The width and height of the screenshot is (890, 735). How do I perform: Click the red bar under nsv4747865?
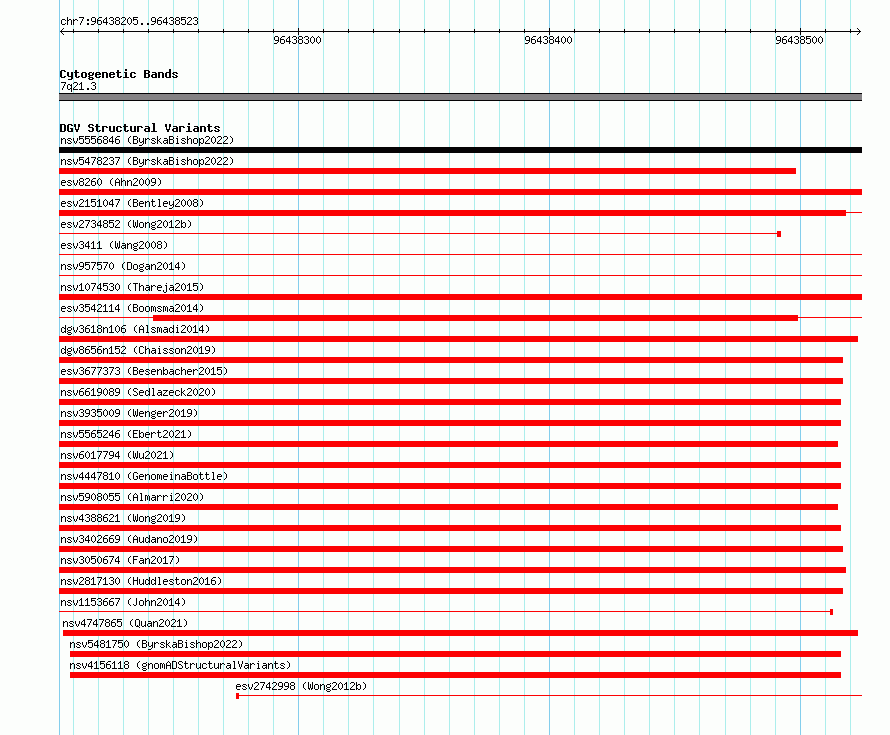click(x=460, y=633)
